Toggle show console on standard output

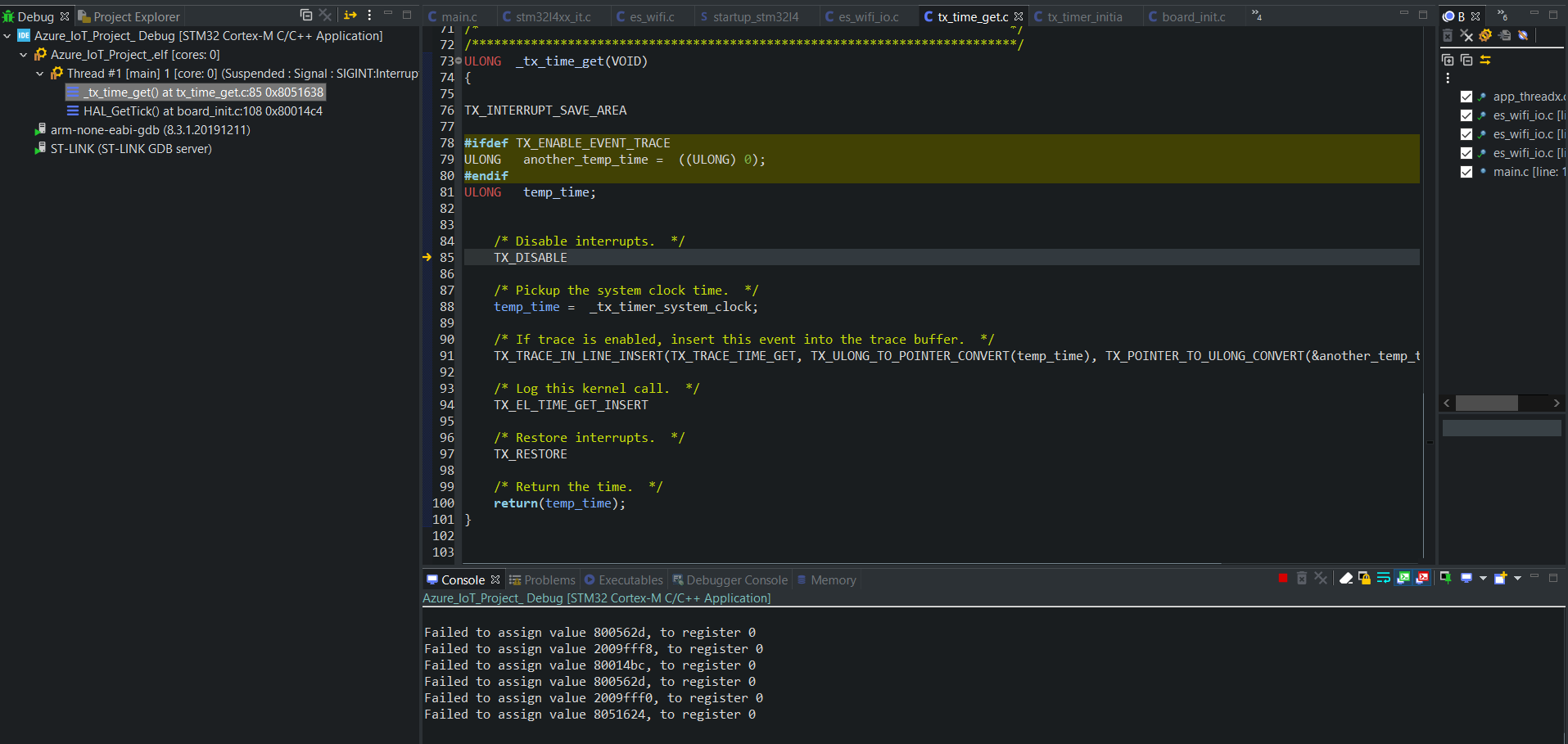(1403, 578)
